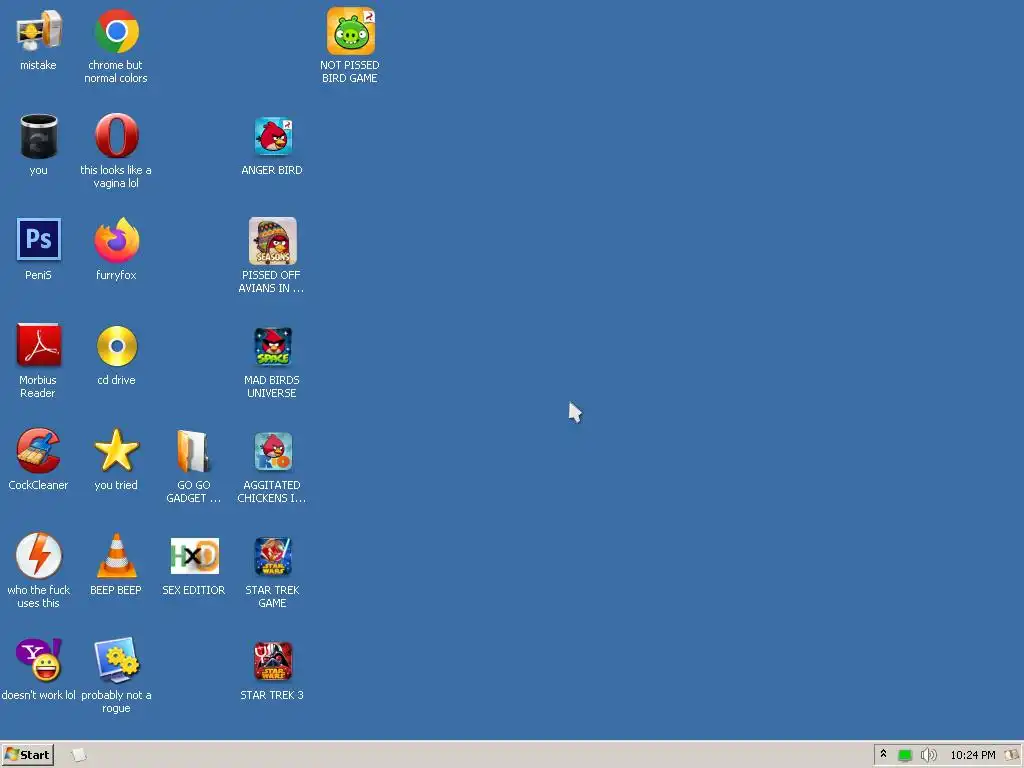Select the red Opera browser icon
The width and height of the screenshot is (1024, 768).
click(x=116, y=136)
